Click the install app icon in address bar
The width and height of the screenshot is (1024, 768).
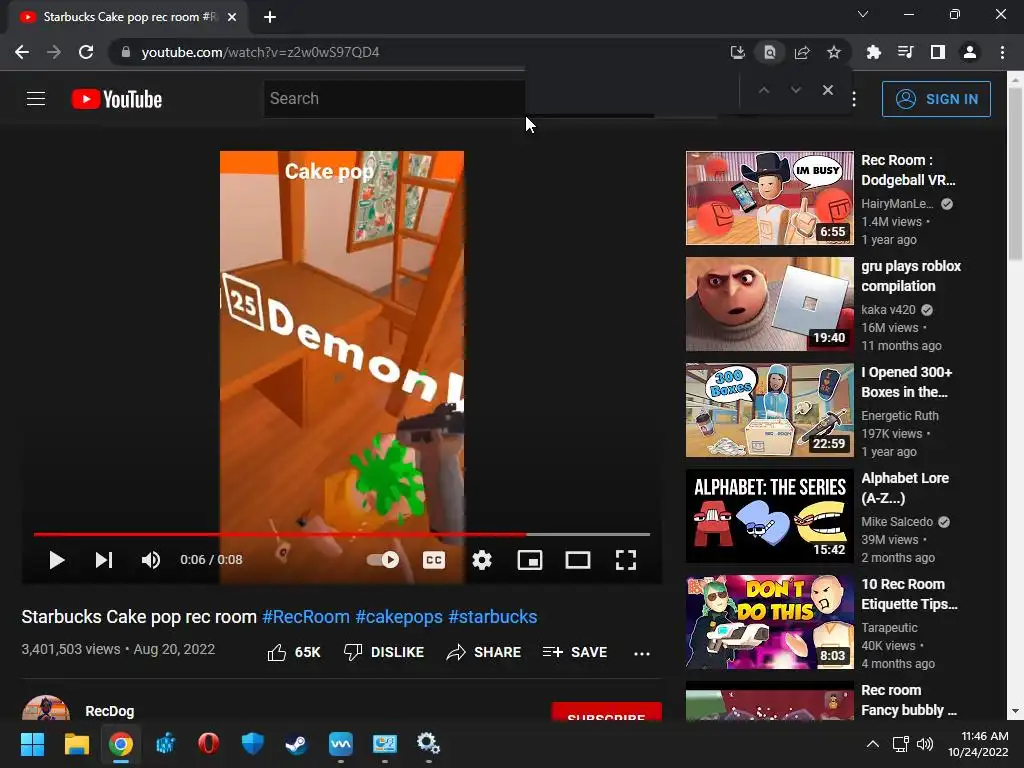[x=737, y=52]
